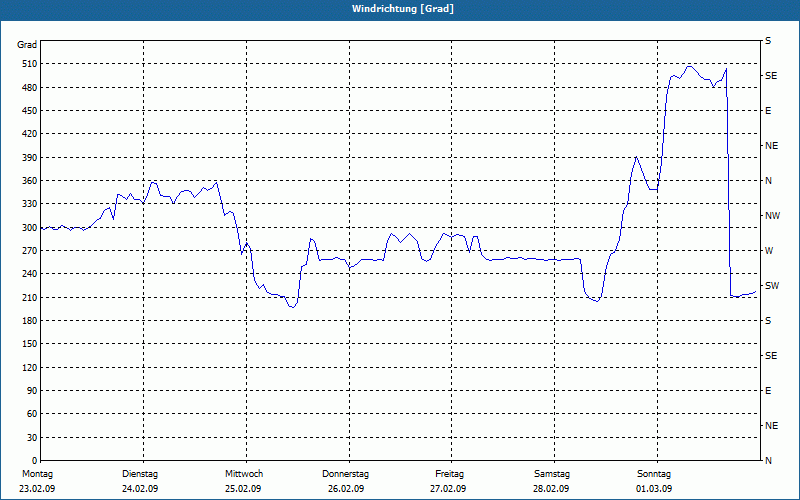800x500 pixels.
Task: Click the N compass label at 360 level
Action: [768, 181]
